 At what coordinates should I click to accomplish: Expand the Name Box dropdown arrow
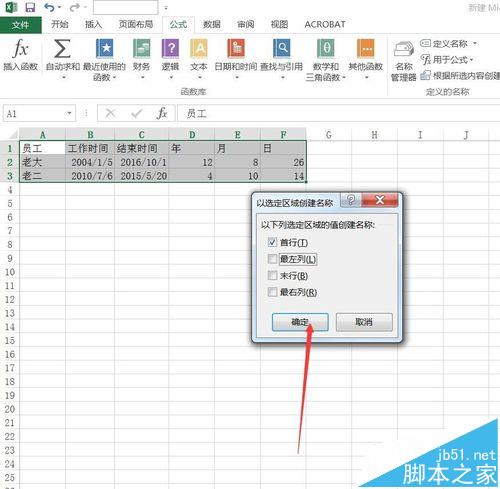[x=69, y=113]
